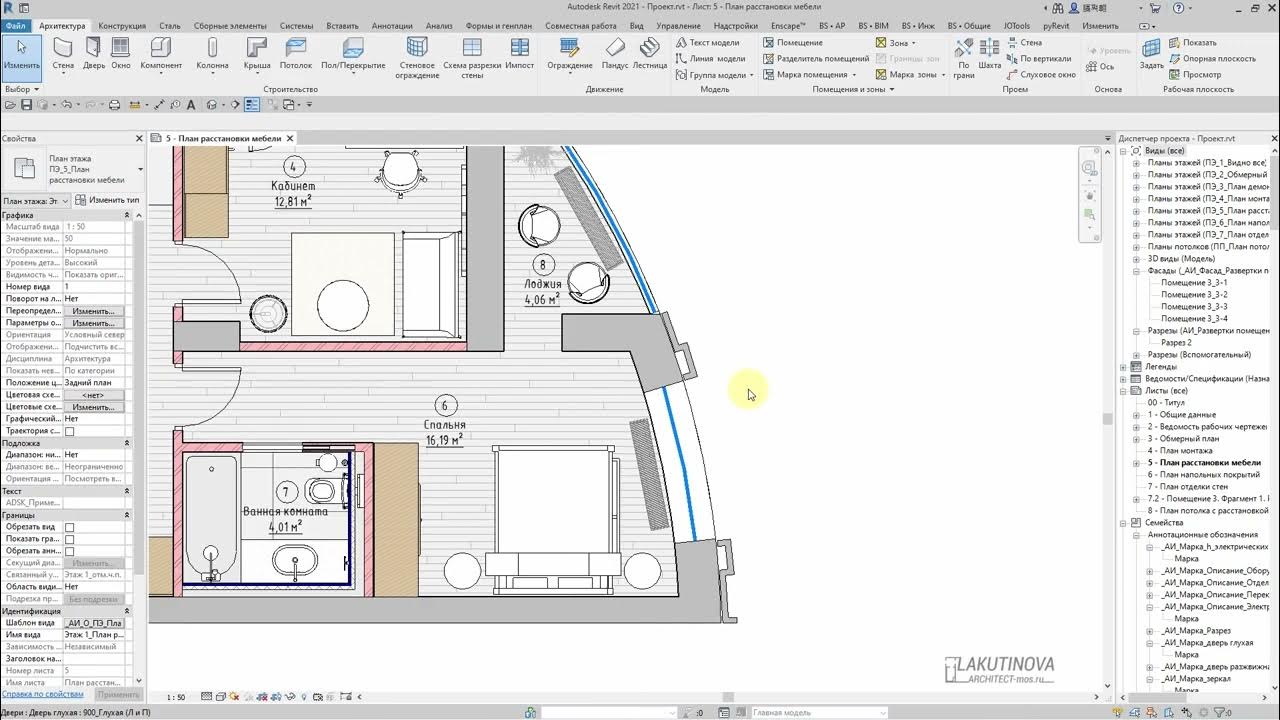
Task: Switch to the Системы ribbon tab
Action: (296, 26)
